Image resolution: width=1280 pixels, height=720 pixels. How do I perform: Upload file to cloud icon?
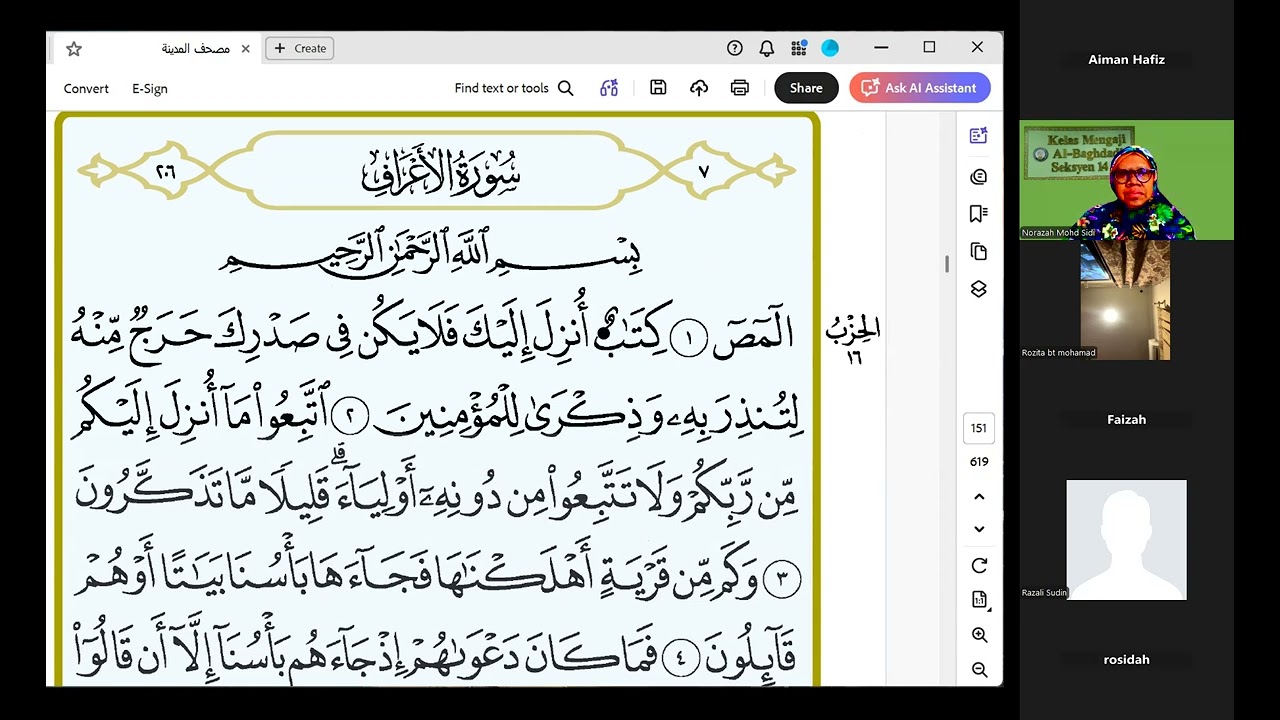[699, 88]
